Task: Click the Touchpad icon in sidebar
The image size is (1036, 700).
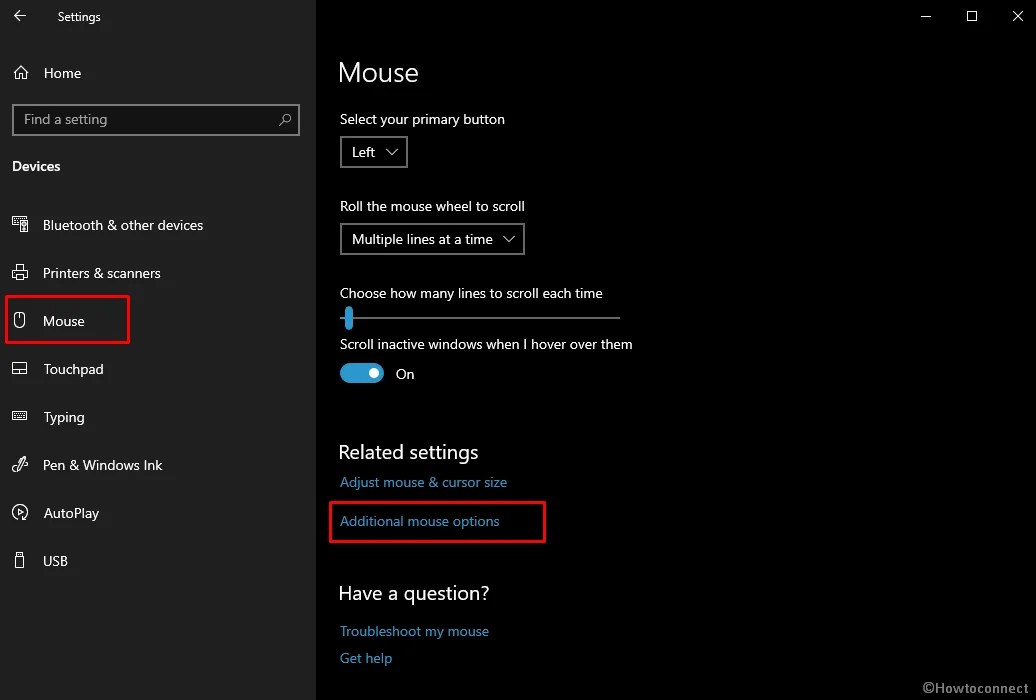Action: click(x=20, y=369)
